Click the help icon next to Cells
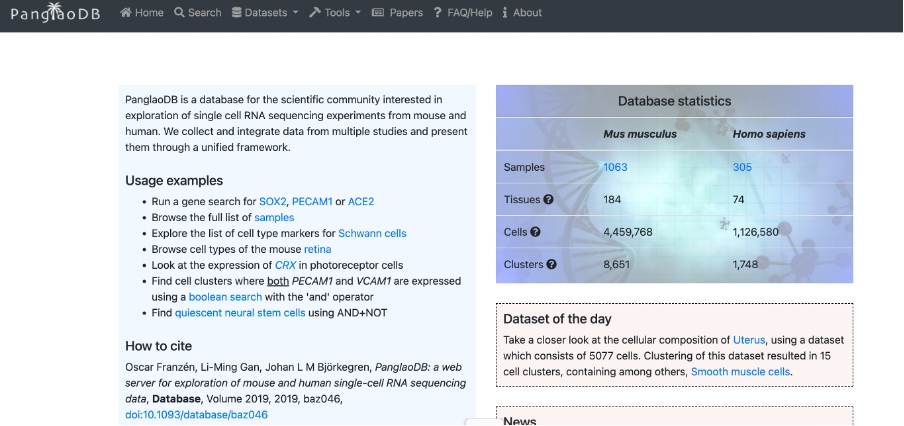Screen dimensions: 904x426 tap(535, 232)
